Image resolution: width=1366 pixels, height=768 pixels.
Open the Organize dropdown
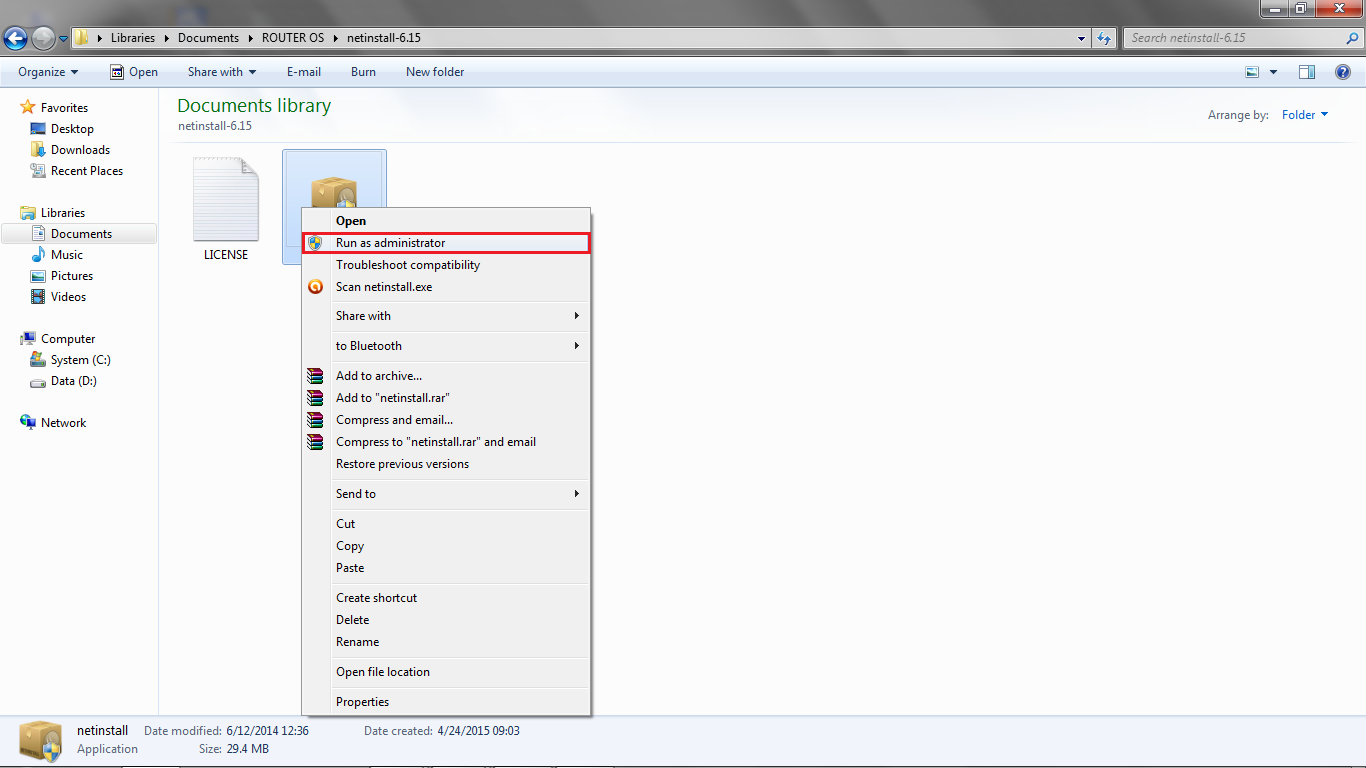46,71
